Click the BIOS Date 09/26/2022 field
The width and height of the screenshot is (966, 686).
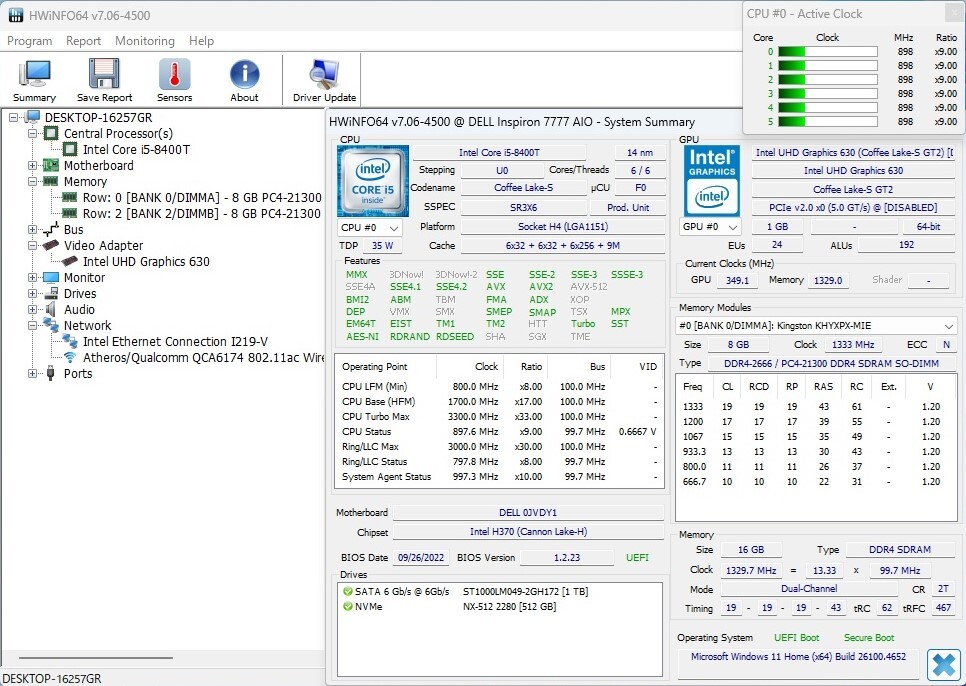coord(421,557)
